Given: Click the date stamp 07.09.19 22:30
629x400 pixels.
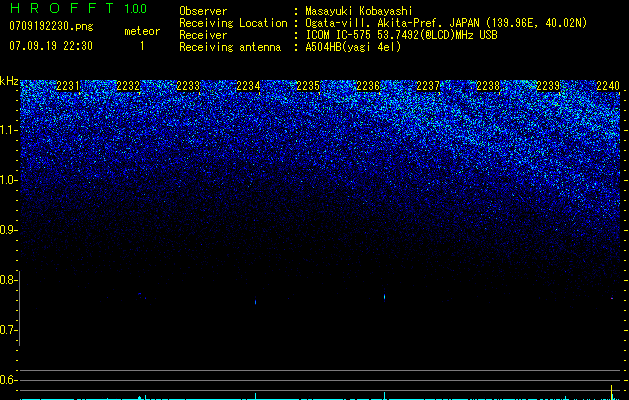Looking at the screenshot, I should pyautogui.click(x=51, y=46).
